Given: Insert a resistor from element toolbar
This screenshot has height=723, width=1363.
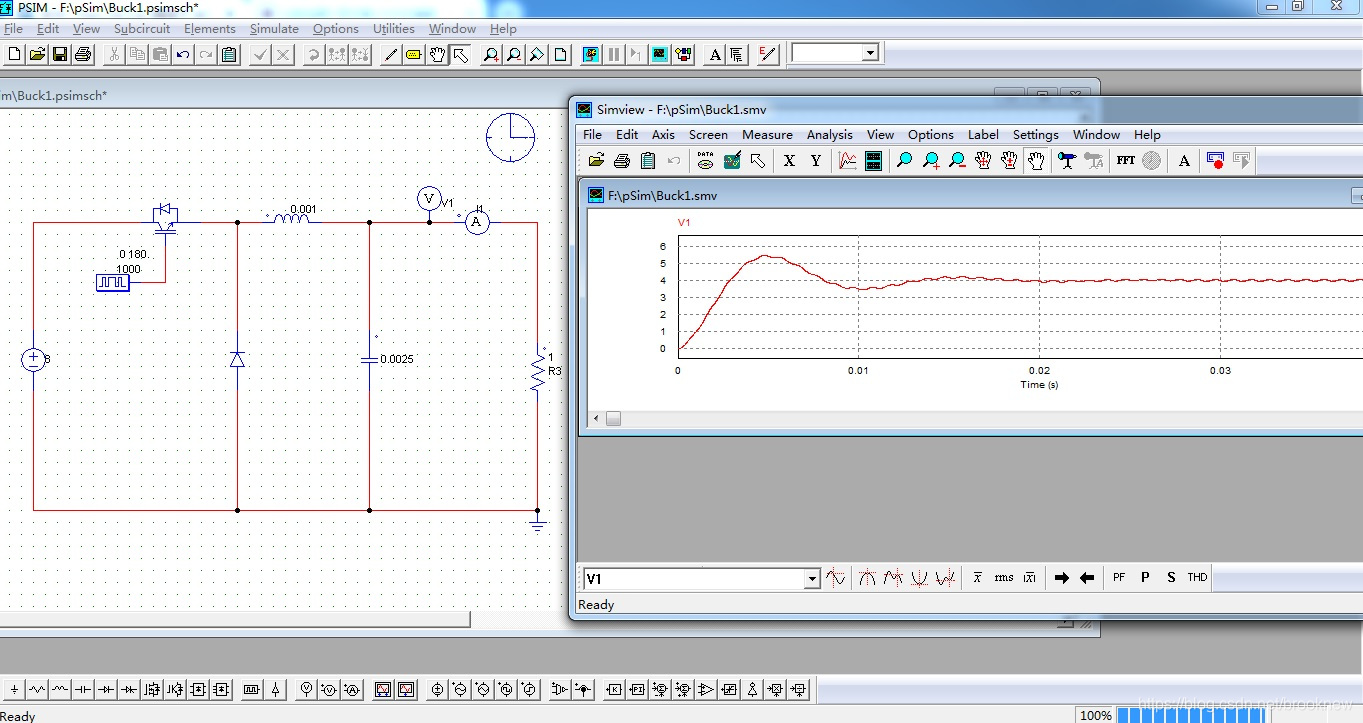Looking at the screenshot, I should (37, 689).
